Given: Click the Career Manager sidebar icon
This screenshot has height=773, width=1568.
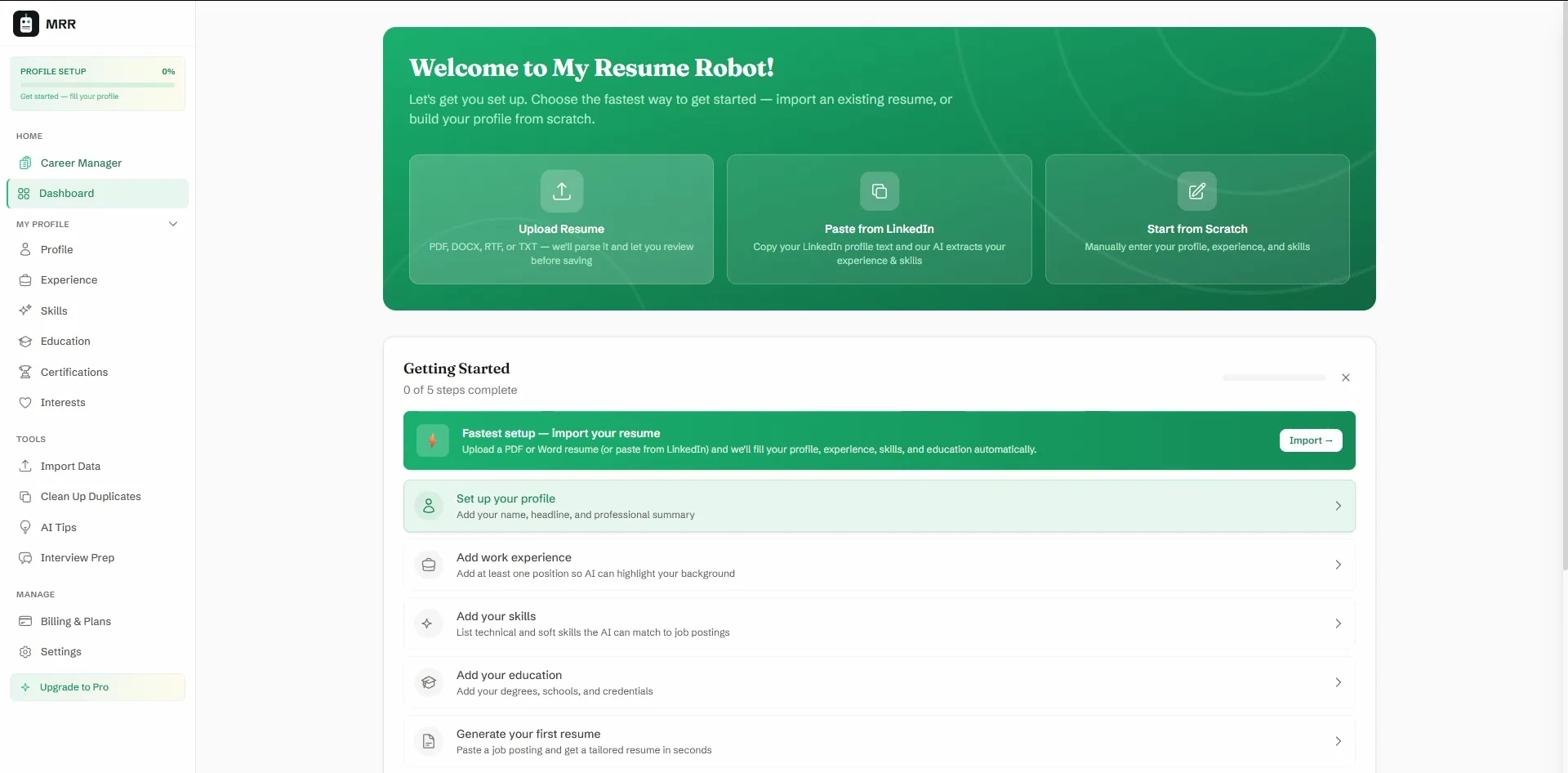Looking at the screenshot, I should click(25, 163).
